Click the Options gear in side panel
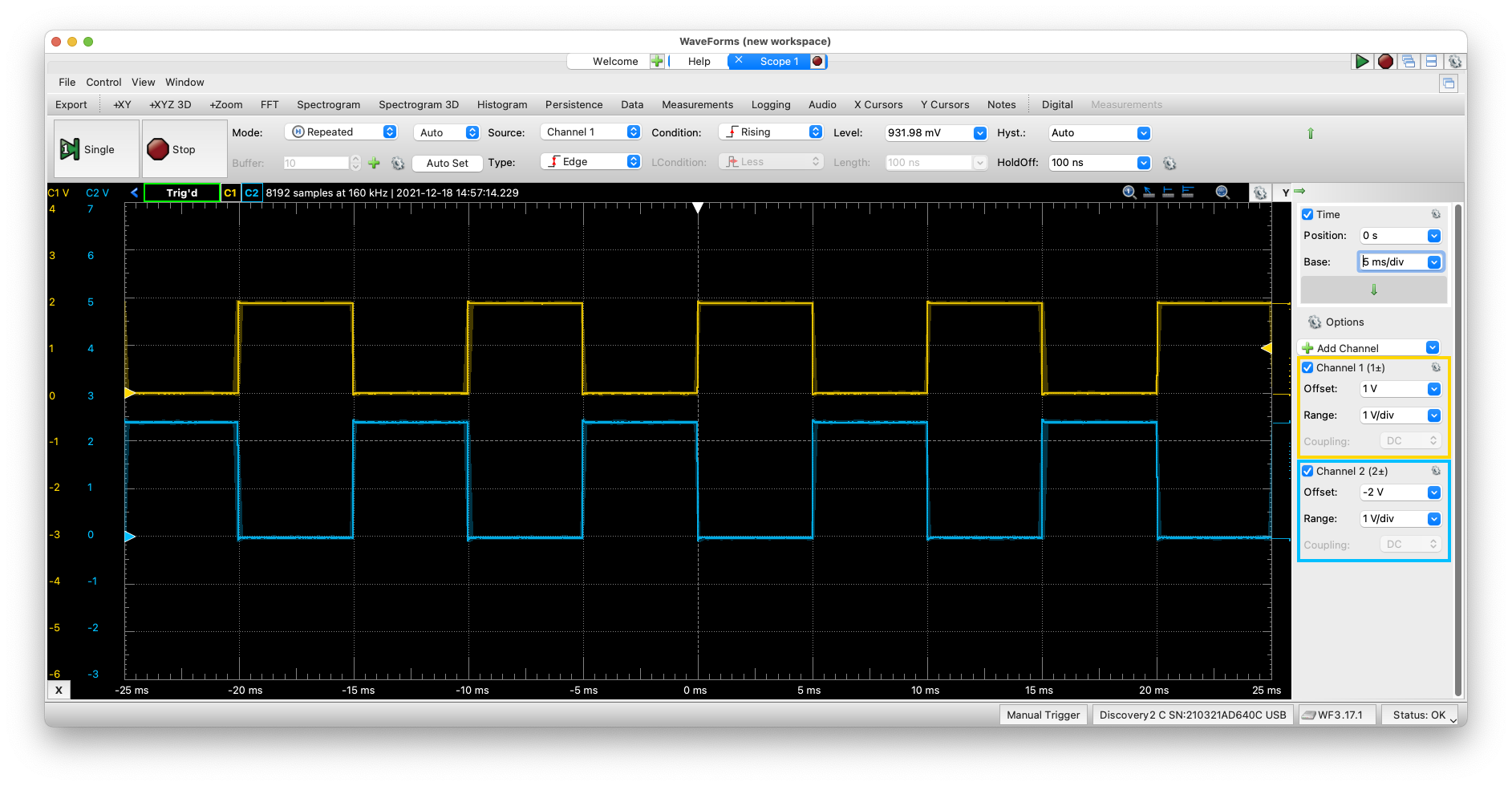 click(x=1315, y=322)
